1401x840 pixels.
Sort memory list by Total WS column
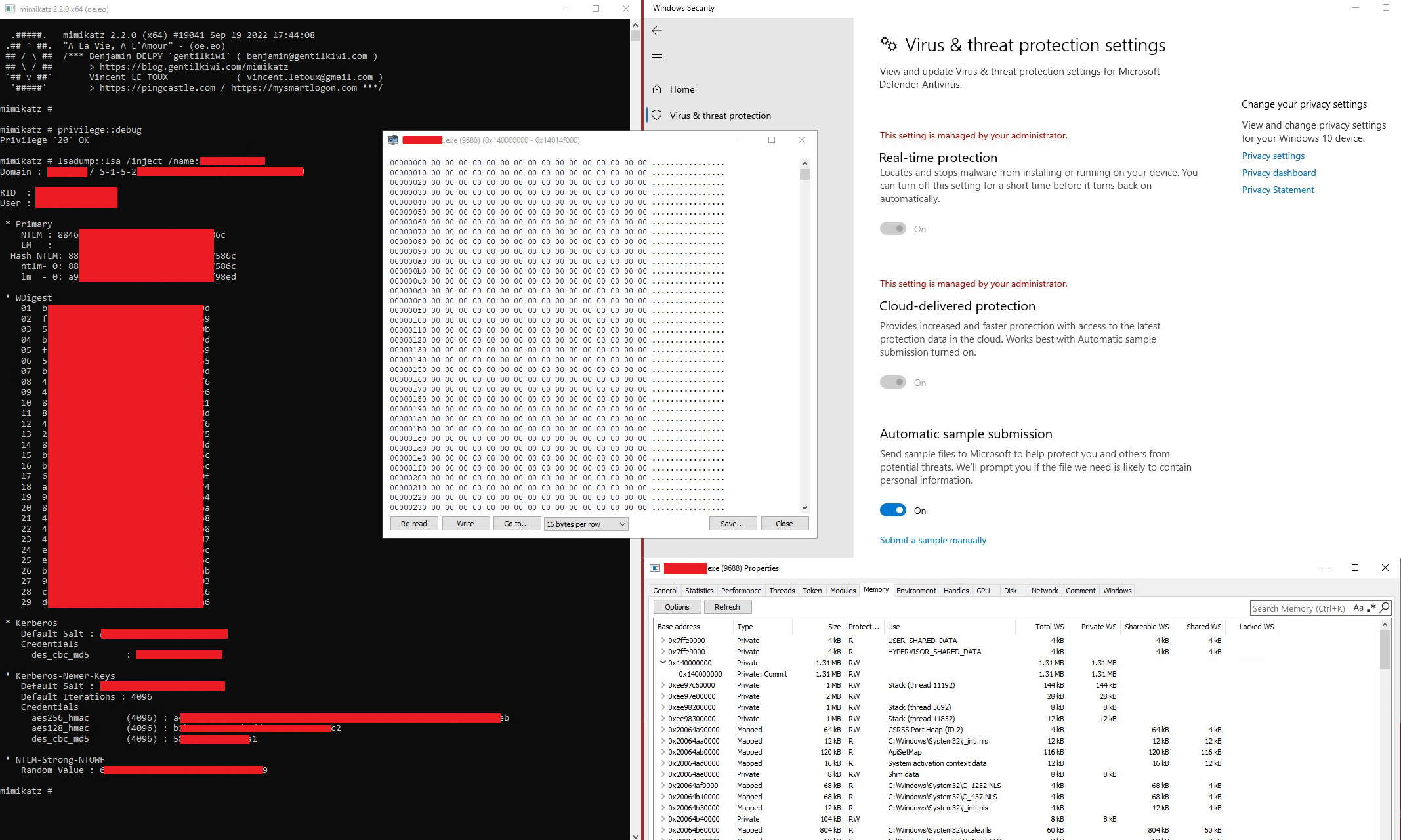coord(1041,627)
